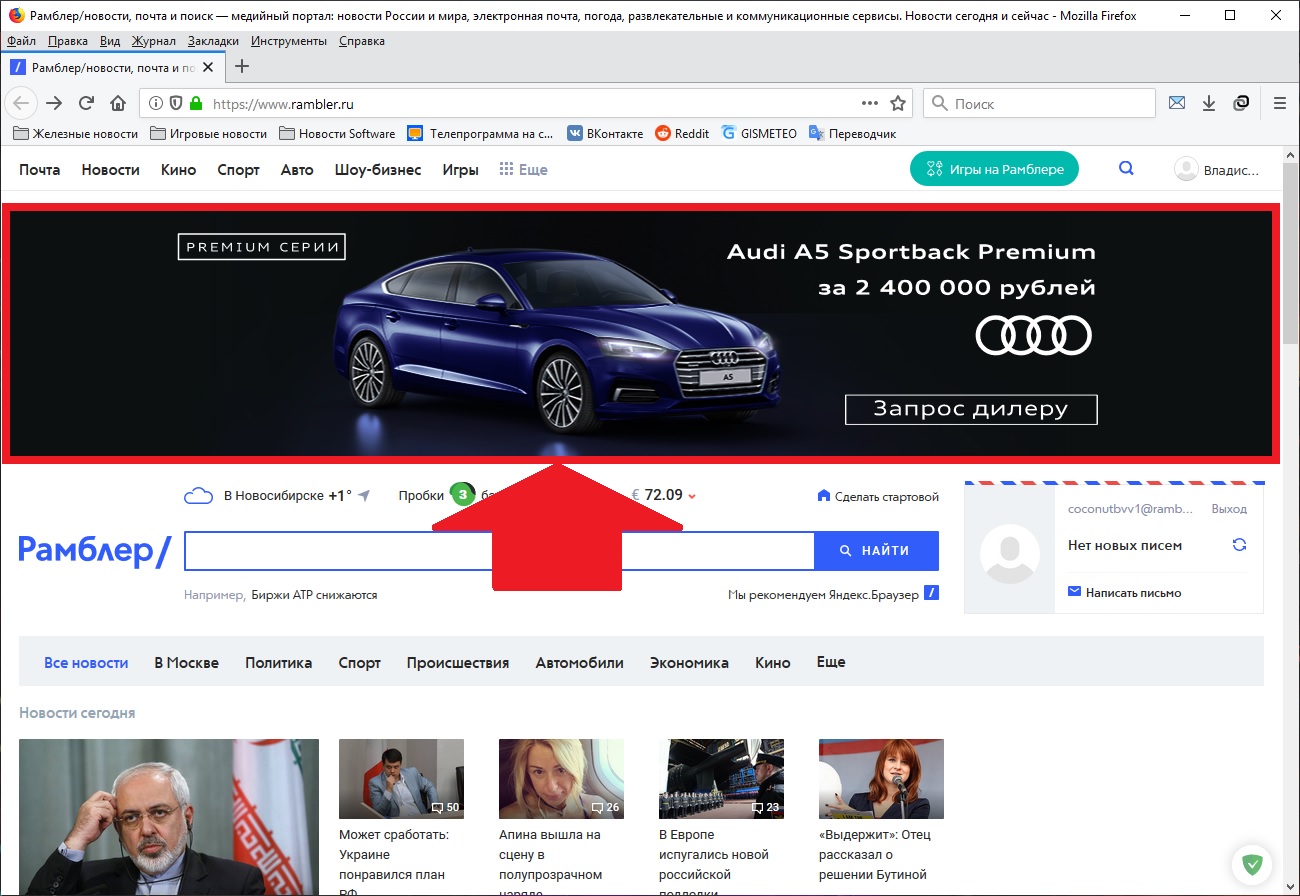
Task: Bookmark this page with the star
Action: tap(898, 103)
